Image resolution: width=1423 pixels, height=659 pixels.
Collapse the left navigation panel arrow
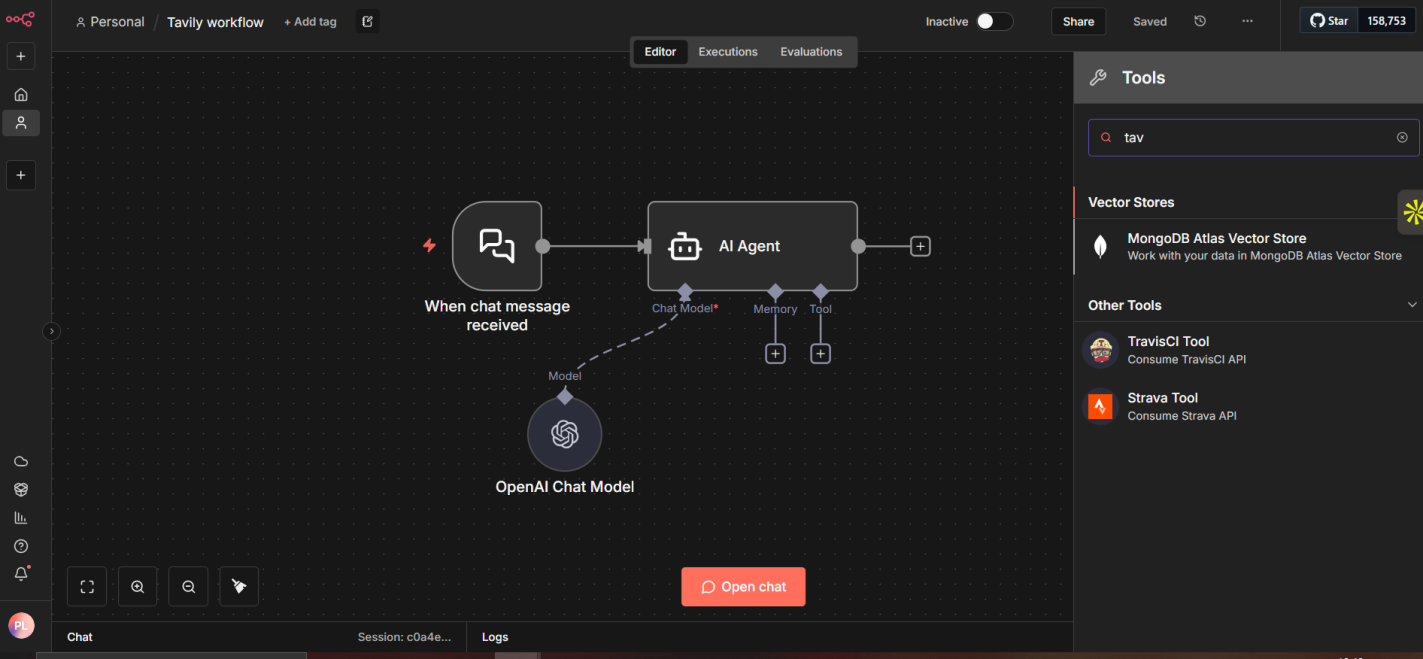click(51, 331)
